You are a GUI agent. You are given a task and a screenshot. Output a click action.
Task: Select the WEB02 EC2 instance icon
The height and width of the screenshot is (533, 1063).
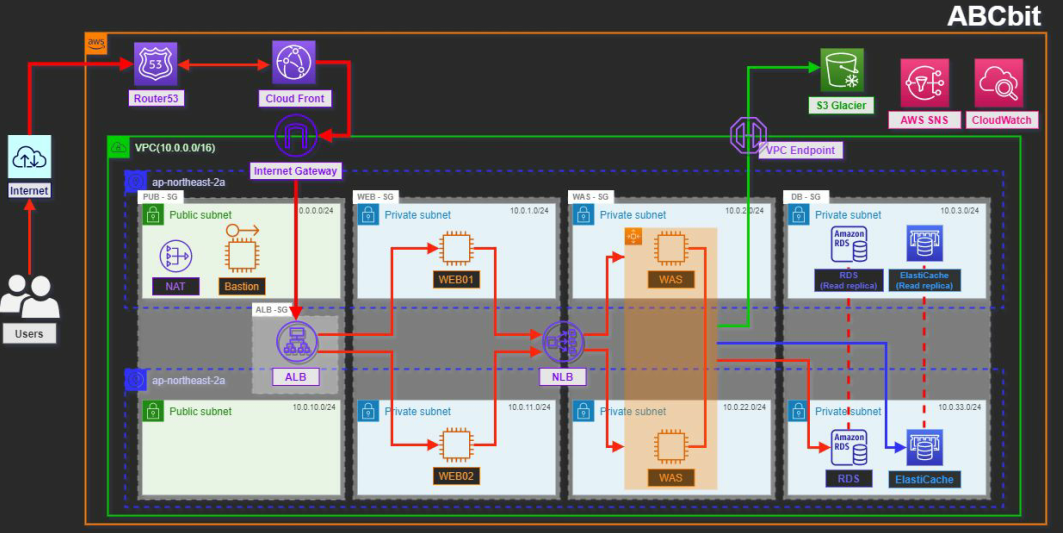(x=456, y=446)
